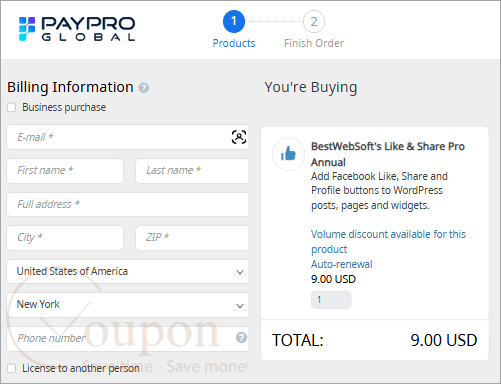Select the Finish Order step tab

(314, 43)
